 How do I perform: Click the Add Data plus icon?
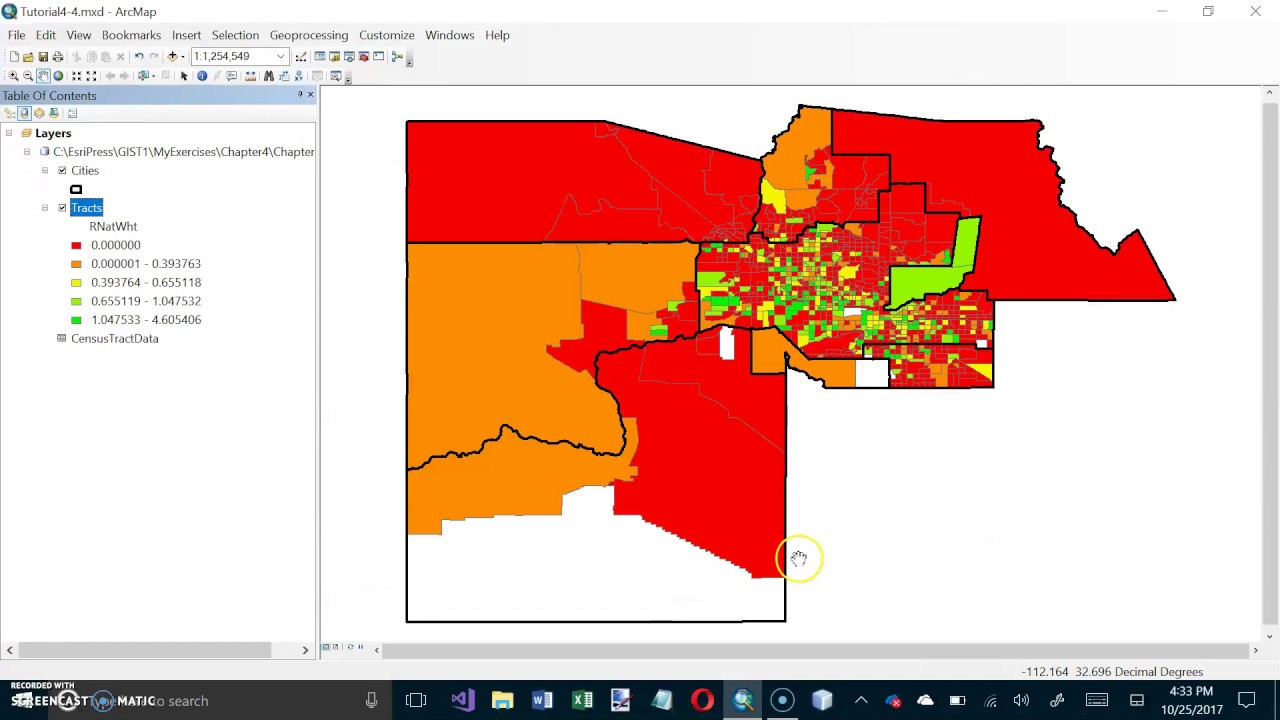pos(172,57)
